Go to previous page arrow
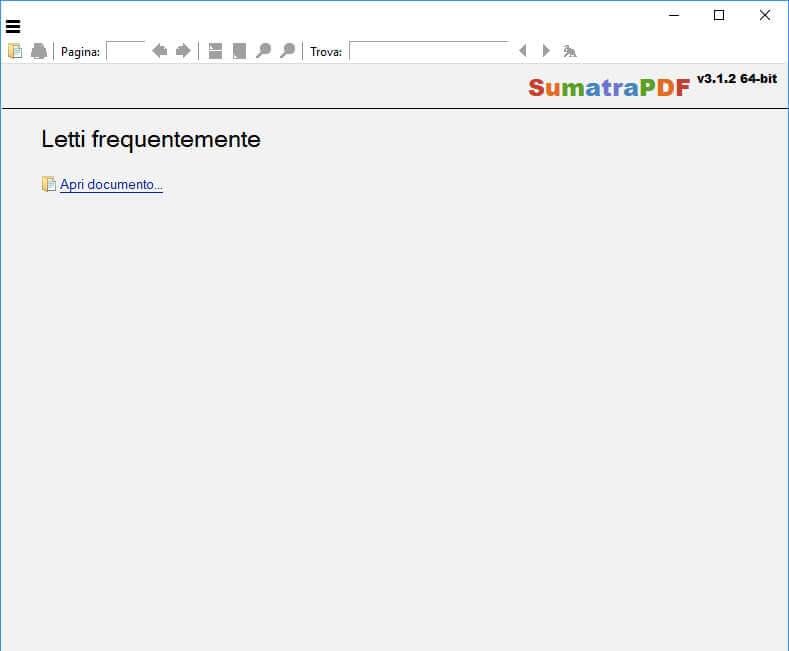Image resolution: width=789 pixels, height=651 pixels. point(160,50)
